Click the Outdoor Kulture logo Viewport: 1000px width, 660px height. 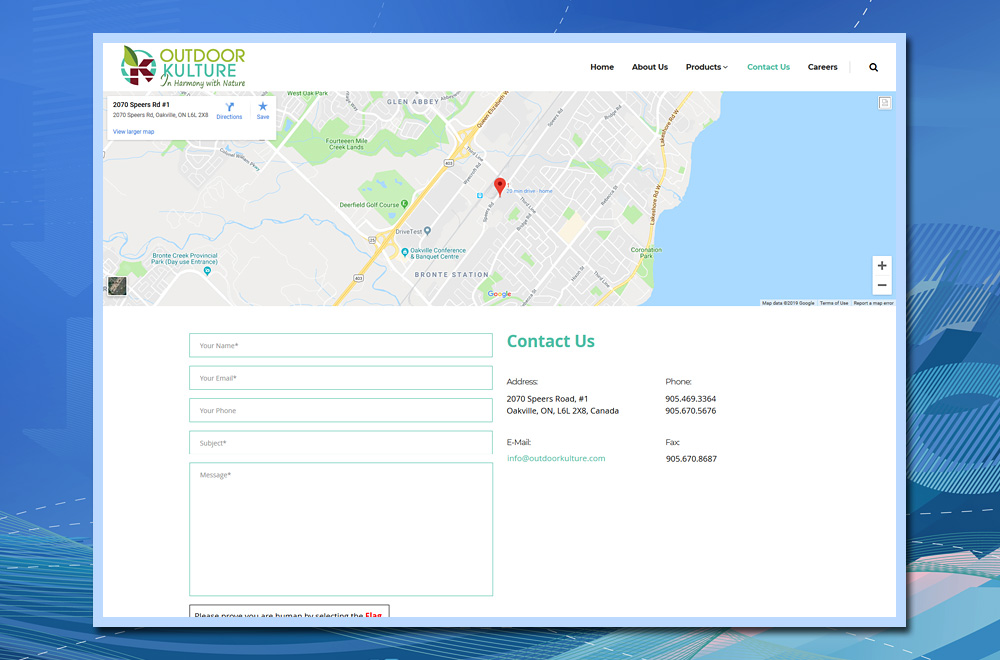click(183, 66)
